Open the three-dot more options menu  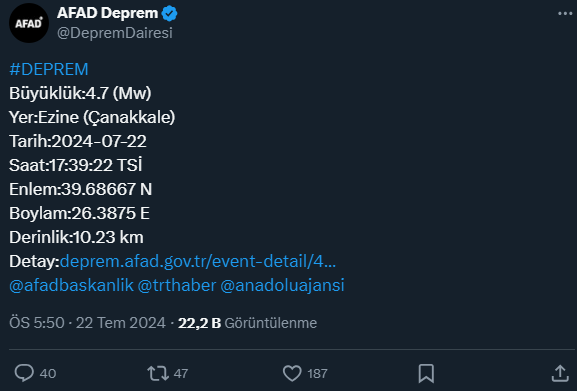[565, 14]
